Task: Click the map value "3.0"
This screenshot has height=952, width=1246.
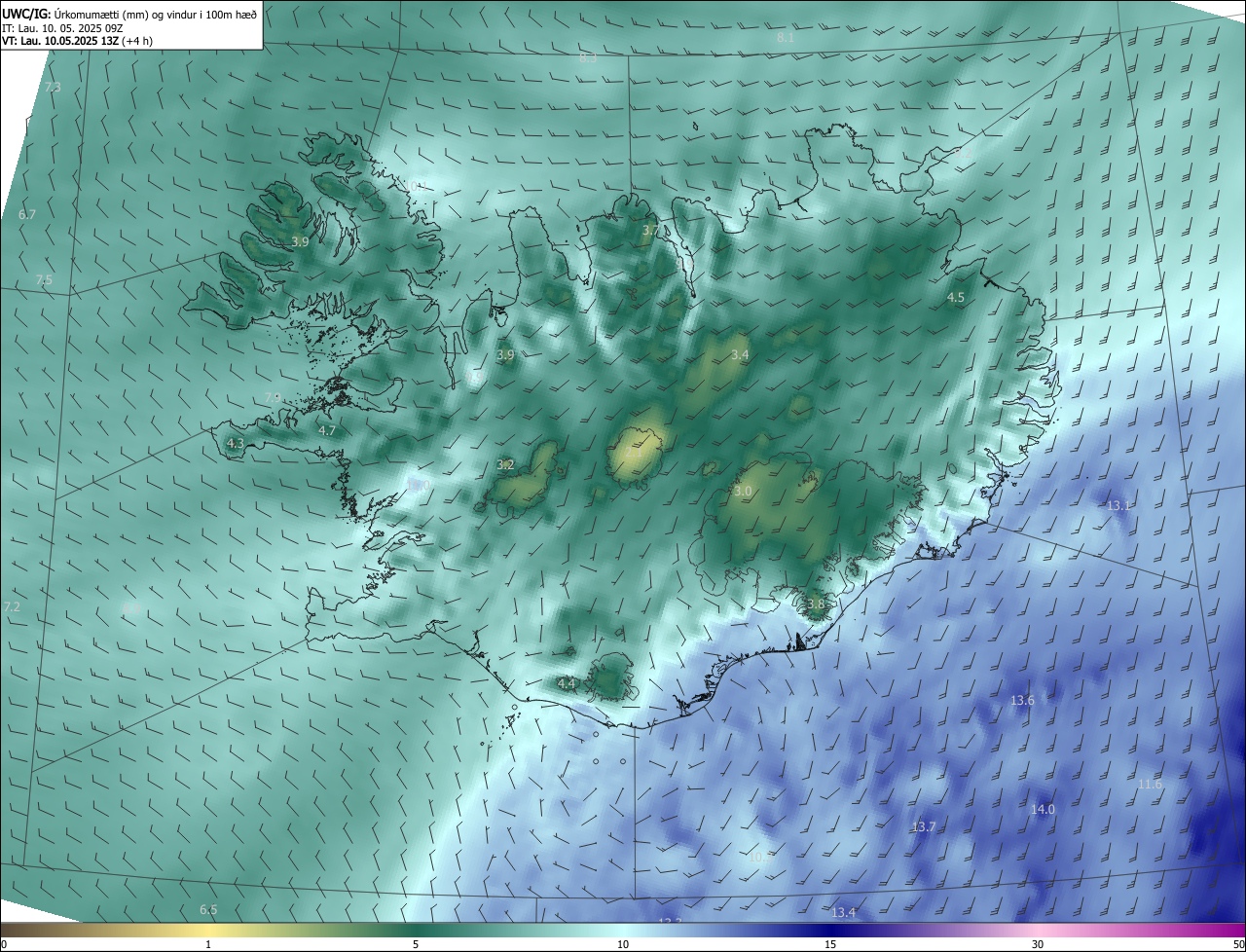Action: pos(743,492)
